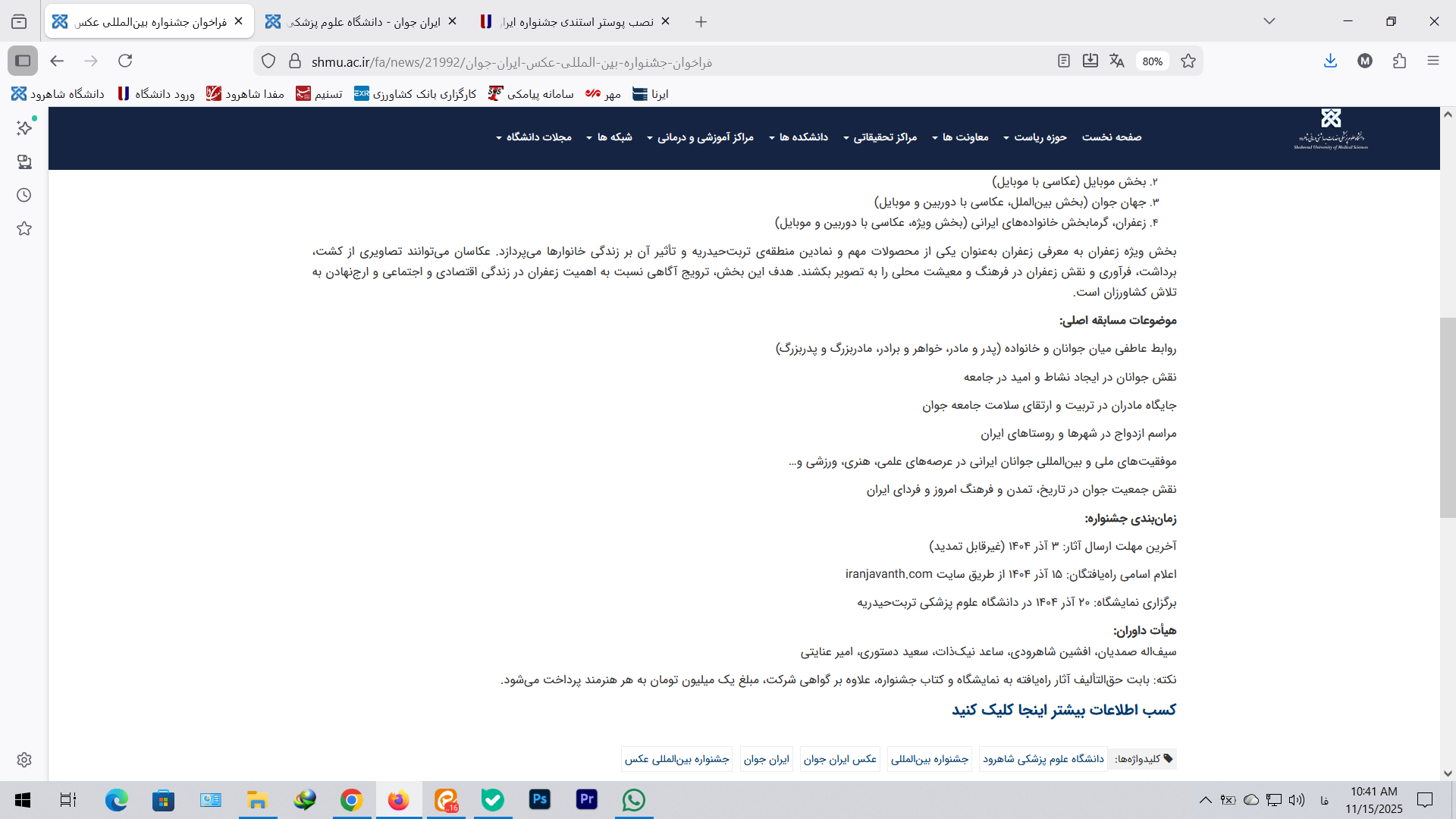Screen dimensions: 1456x819
Task: Open sidebar history clock icon
Action: pyautogui.click(x=24, y=195)
